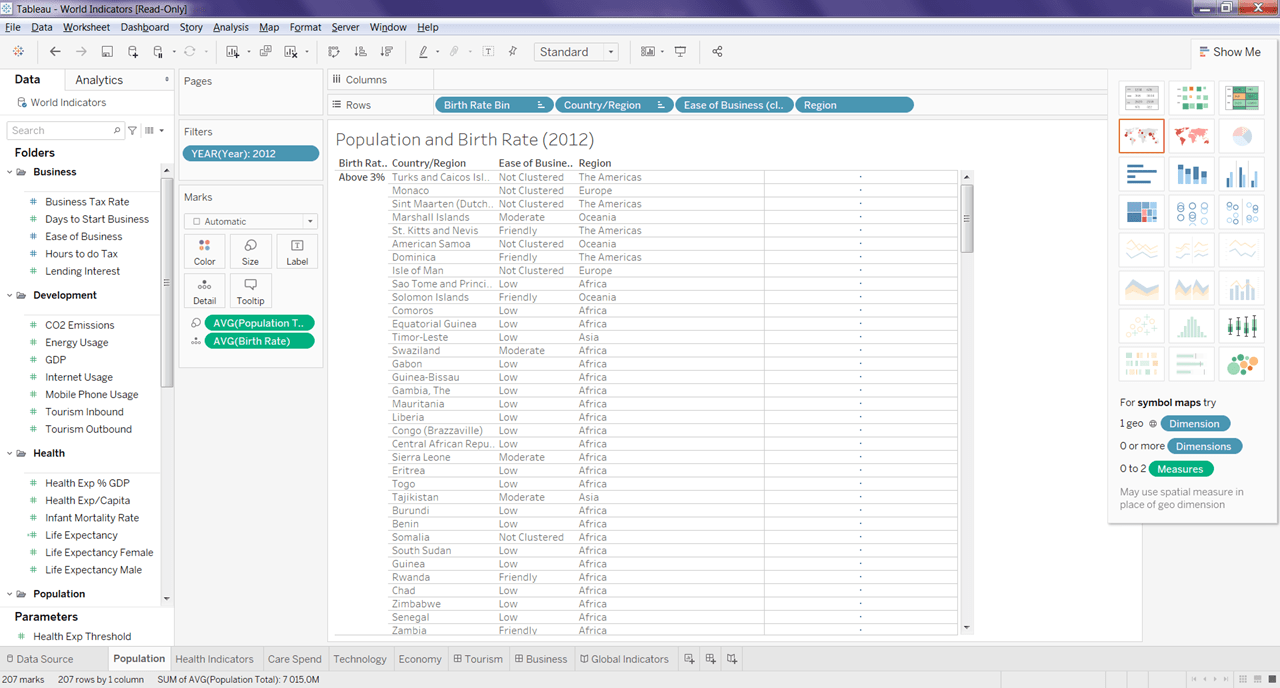Select the packed bubbles chart in Show Me

[x=1241, y=364]
